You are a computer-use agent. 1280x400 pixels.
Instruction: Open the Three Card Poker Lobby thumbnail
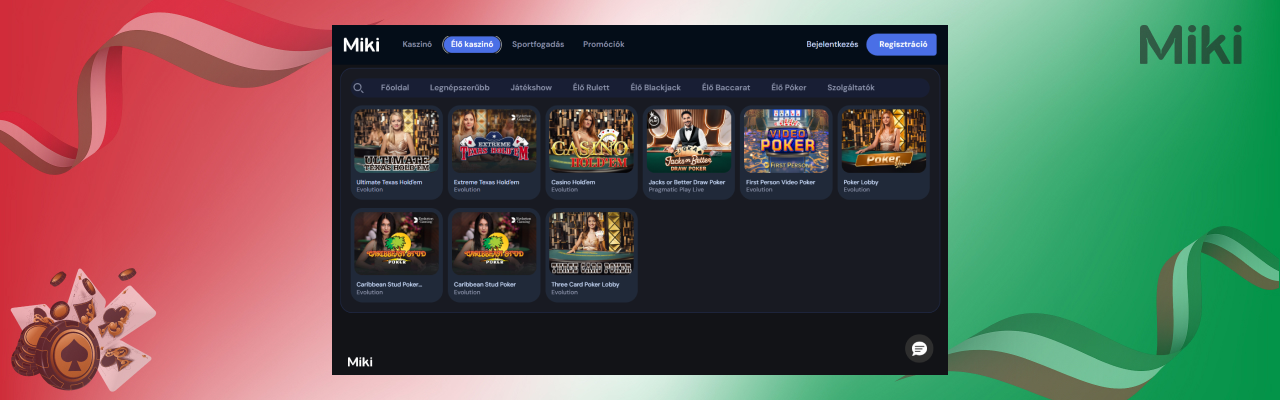[591, 243]
